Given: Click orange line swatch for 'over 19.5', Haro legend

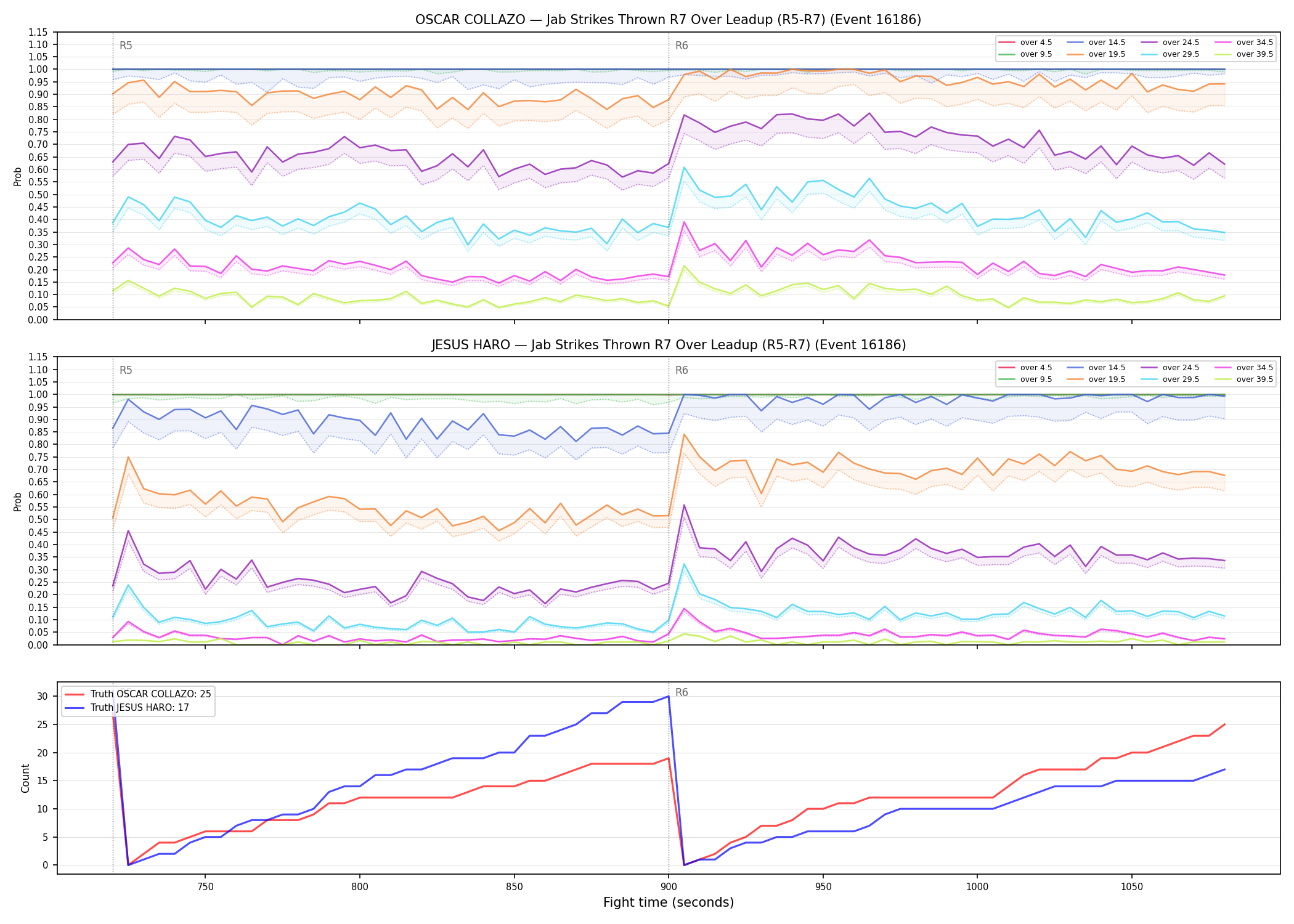Looking at the screenshot, I should pos(1075,379).
